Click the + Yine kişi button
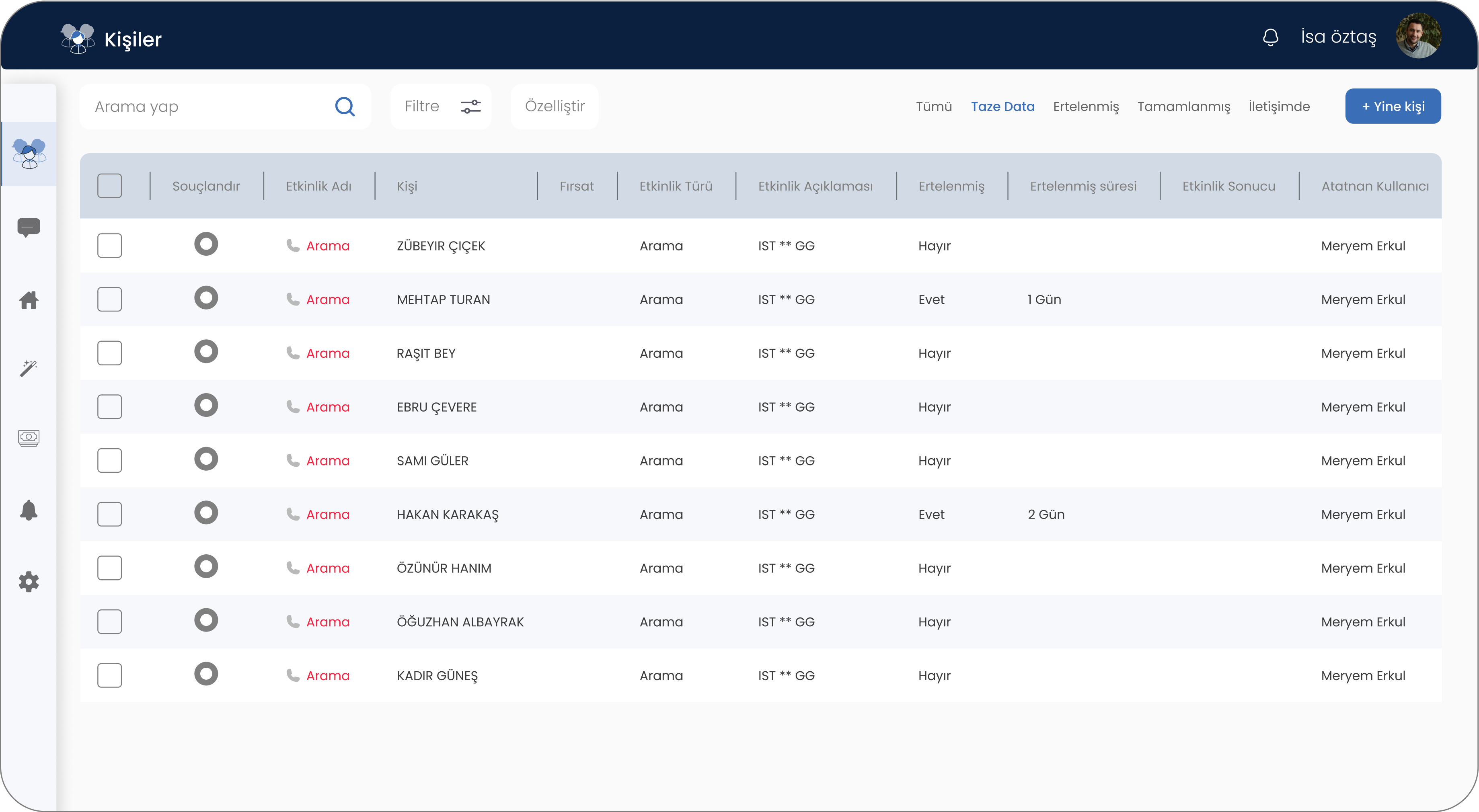The height and width of the screenshot is (812, 1479). point(1393,106)
